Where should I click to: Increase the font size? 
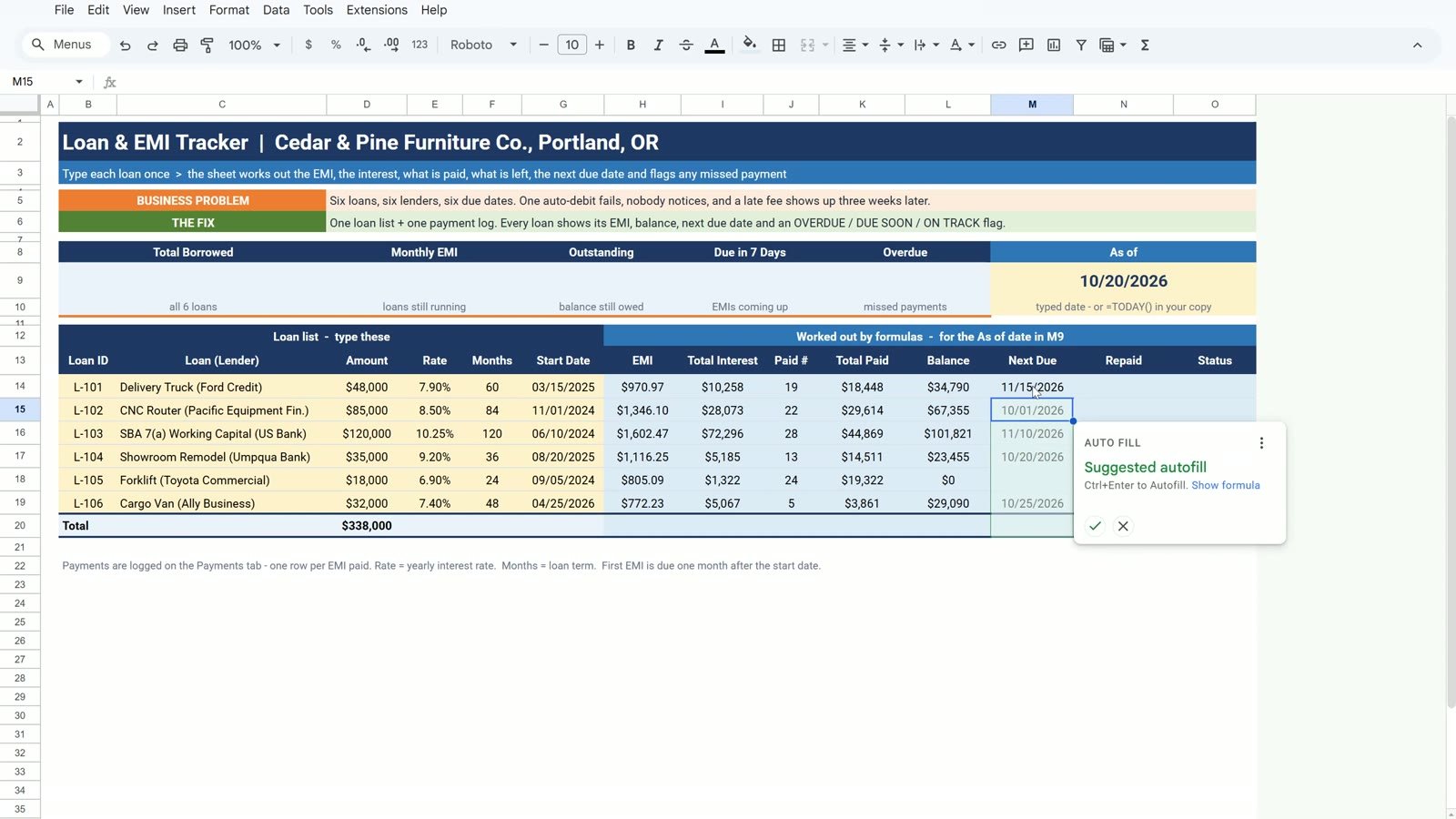[x=600, y=45]
